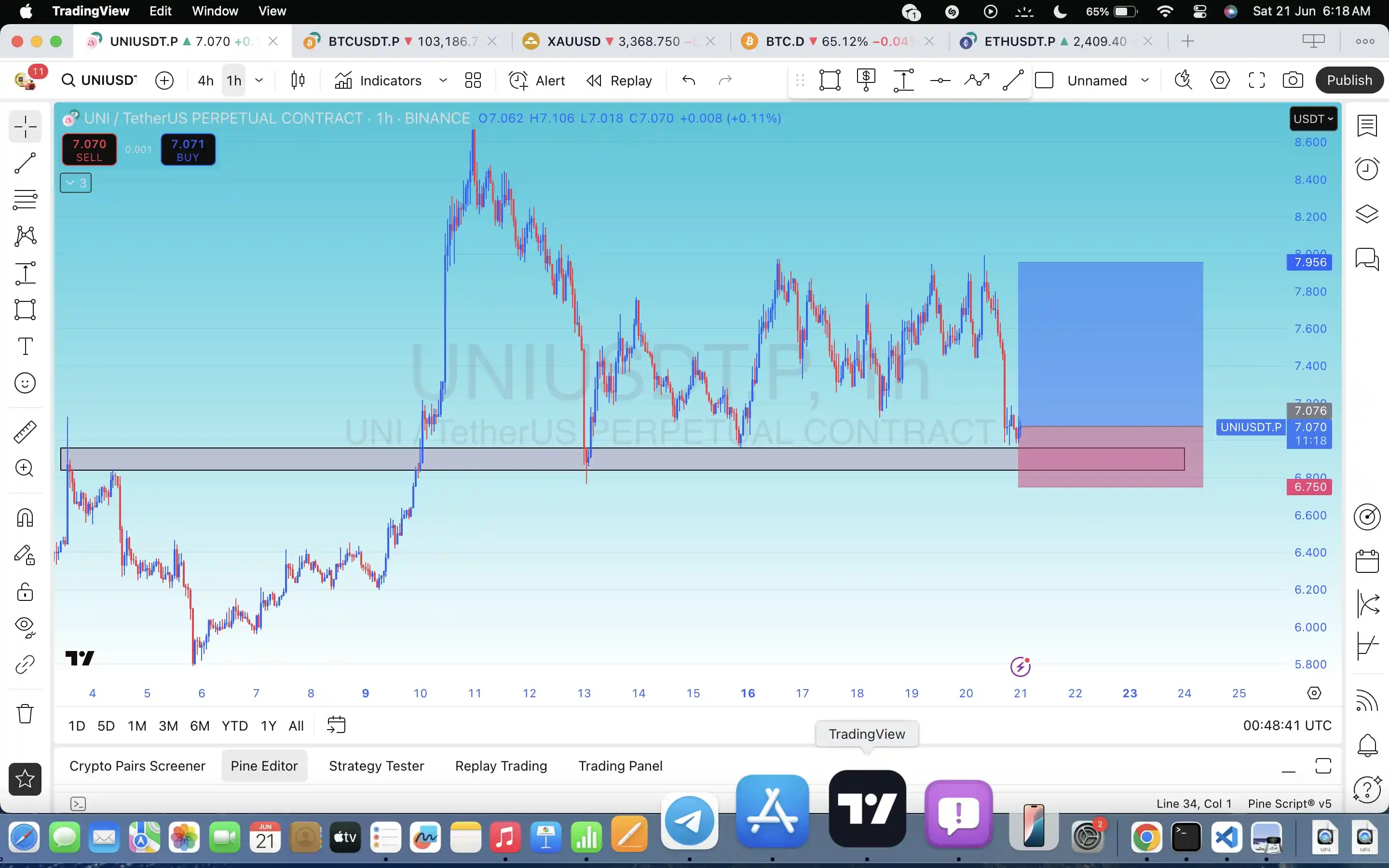Collapse the indicator legend showing 3
The height and width of the screenshot is (868, 1389).
[x=76, y=183]
